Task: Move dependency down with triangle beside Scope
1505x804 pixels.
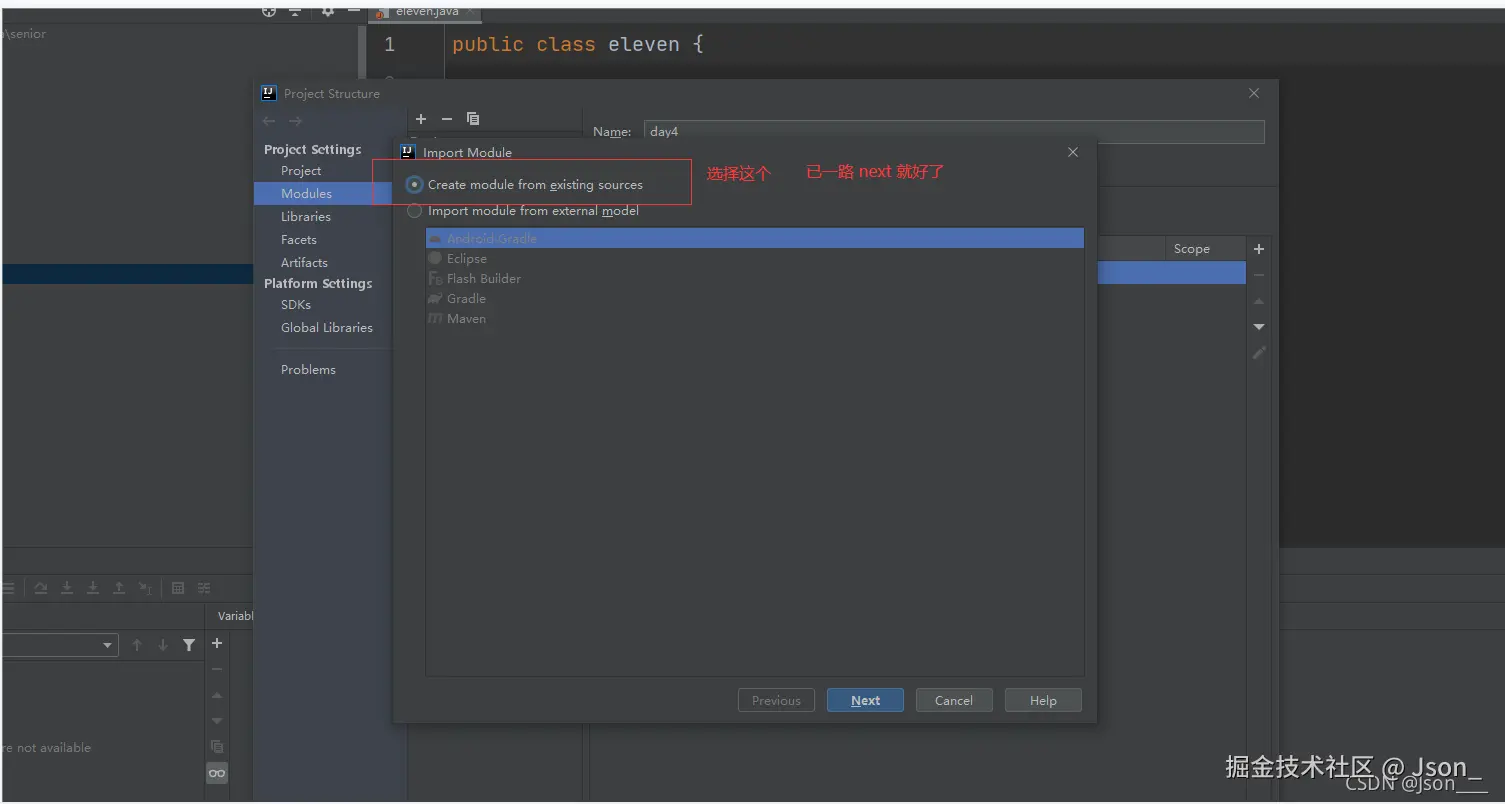Action: [x=1259, y=327]
